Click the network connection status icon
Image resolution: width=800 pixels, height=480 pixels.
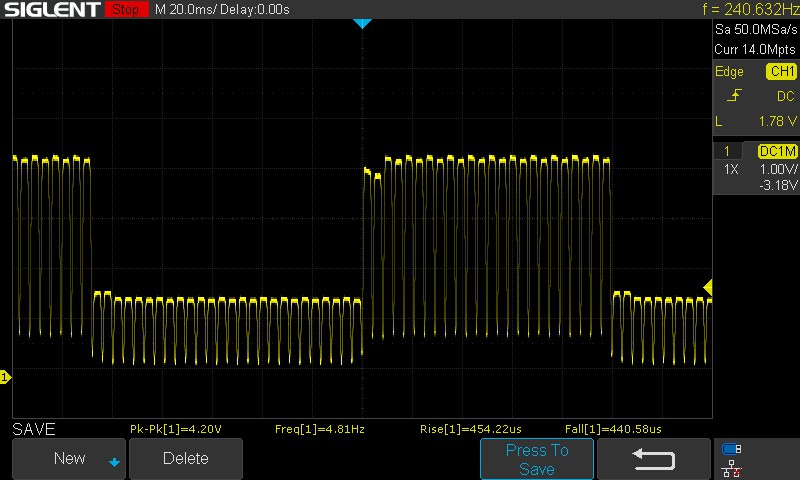click(731, 467)
